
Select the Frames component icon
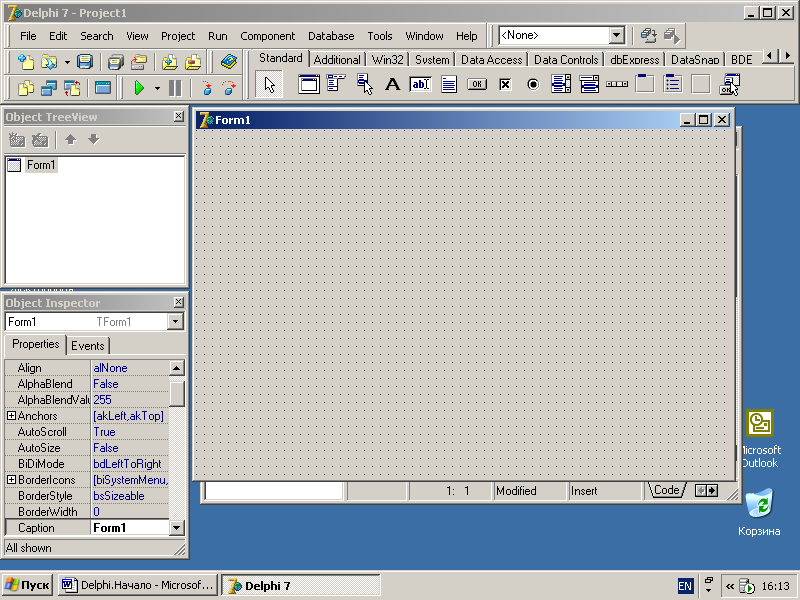(x=309, y=84)
